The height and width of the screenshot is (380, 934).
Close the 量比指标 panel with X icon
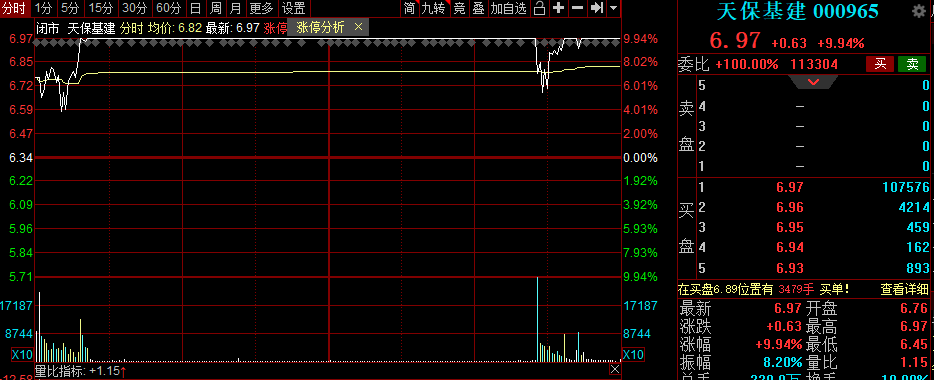pos(614,370)
